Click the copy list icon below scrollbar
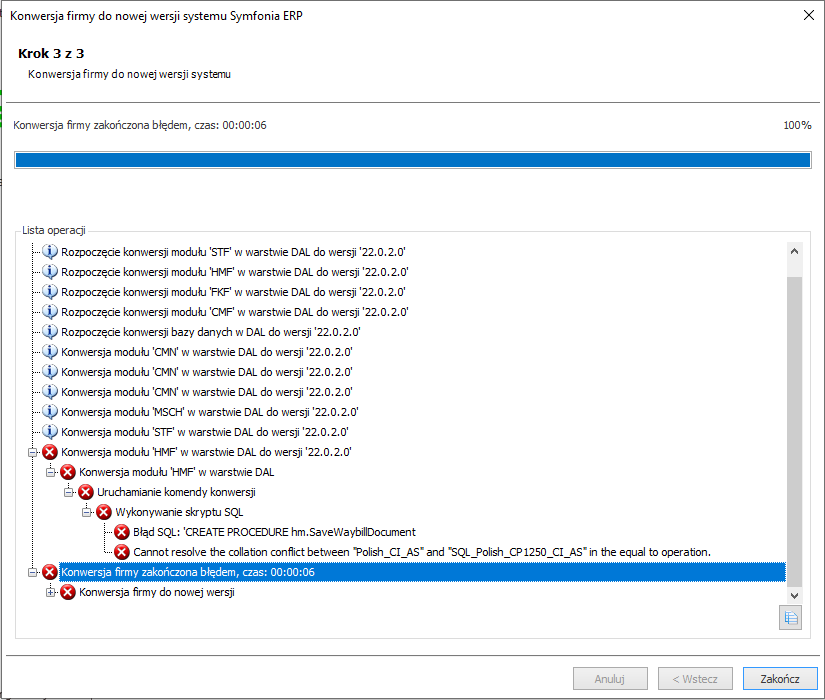The width and height of the screenshot is (825, 700). coord(791,617)
